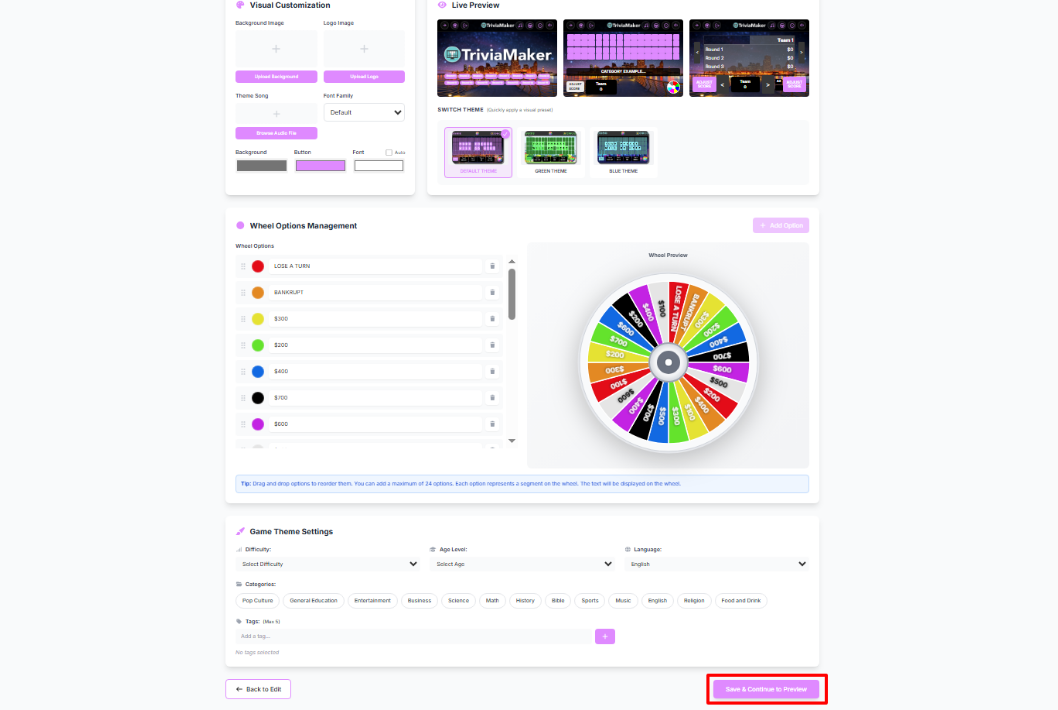Change the green color of $200 option
1058x710 pixels.
pos(258,345)
